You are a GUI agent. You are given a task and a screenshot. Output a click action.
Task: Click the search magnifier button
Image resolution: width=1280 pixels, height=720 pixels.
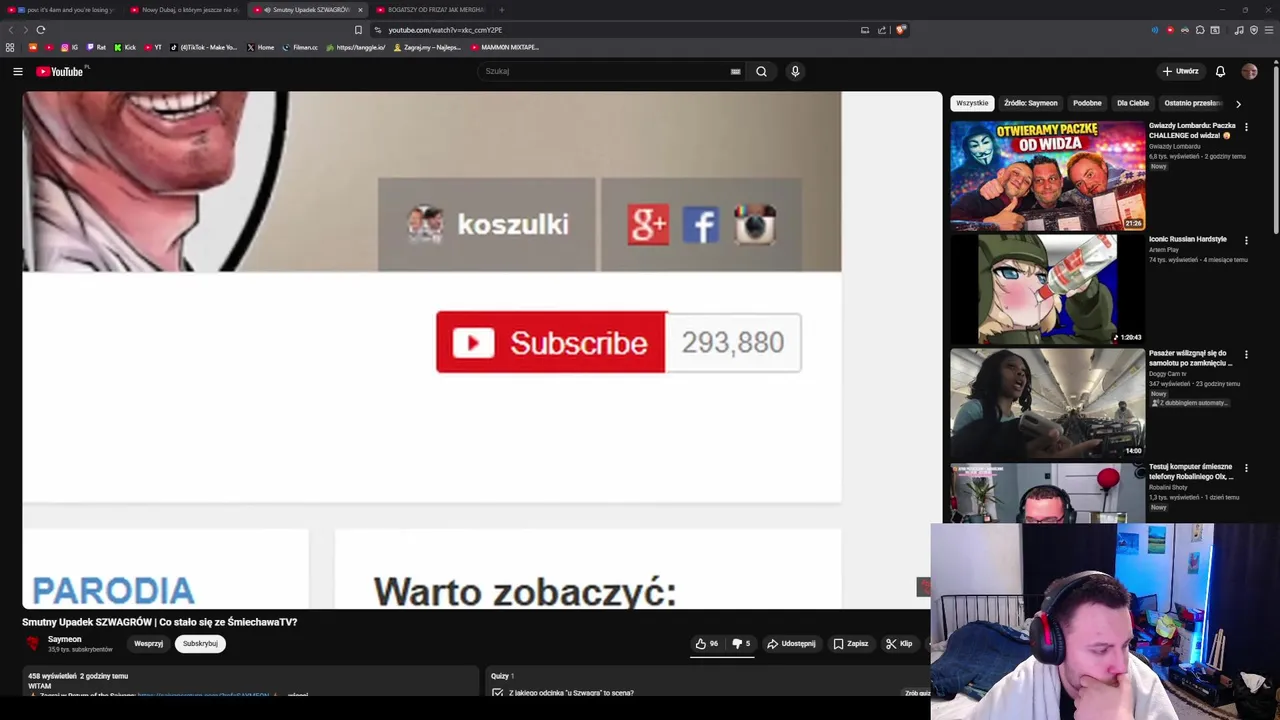coord(761,71)
